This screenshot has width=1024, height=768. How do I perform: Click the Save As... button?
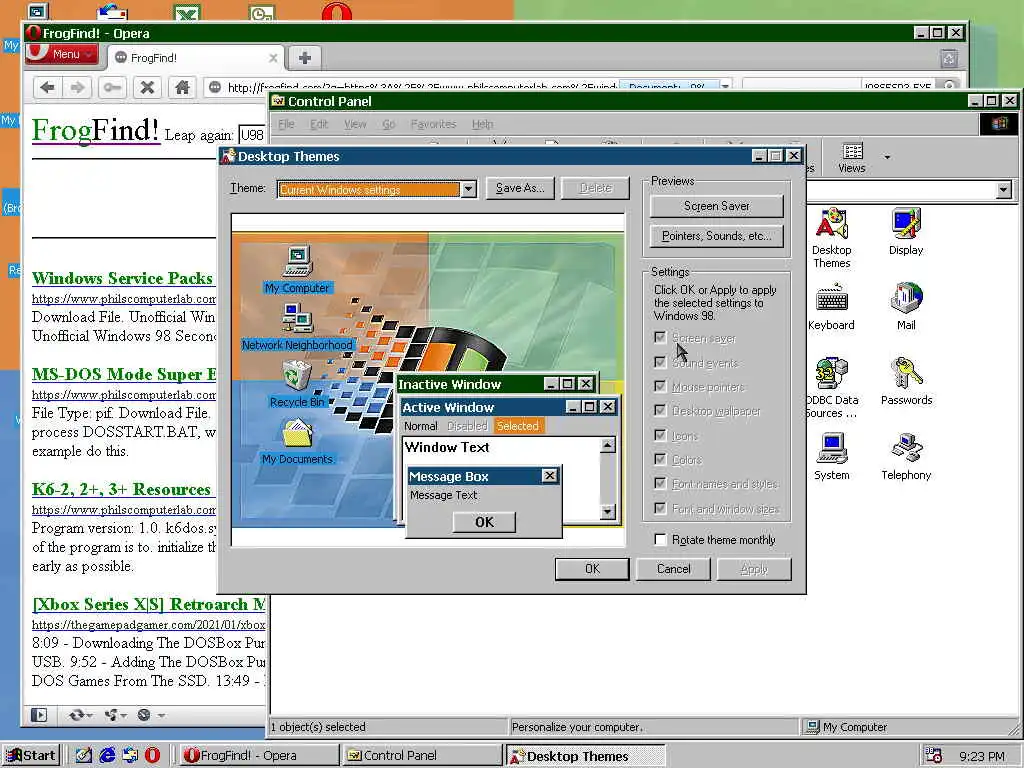click(520, 188)
